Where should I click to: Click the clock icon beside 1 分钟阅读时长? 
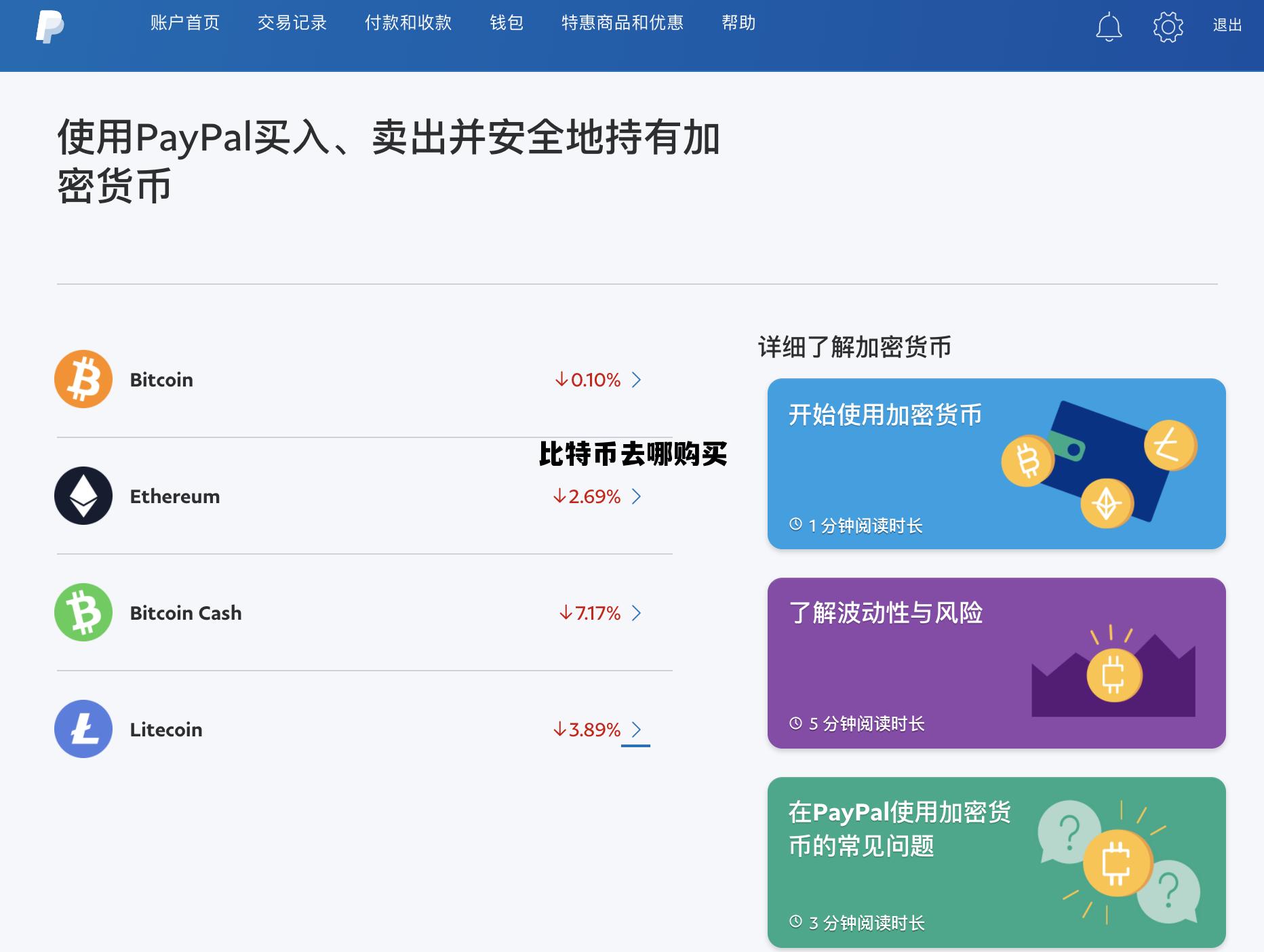[795, 524]
